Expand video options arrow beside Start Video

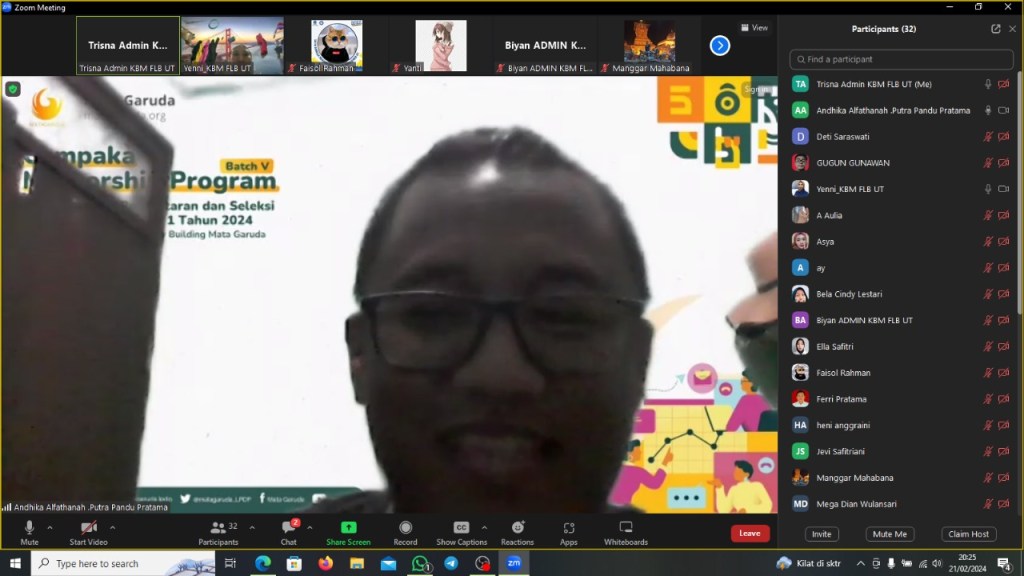[112, 527]
